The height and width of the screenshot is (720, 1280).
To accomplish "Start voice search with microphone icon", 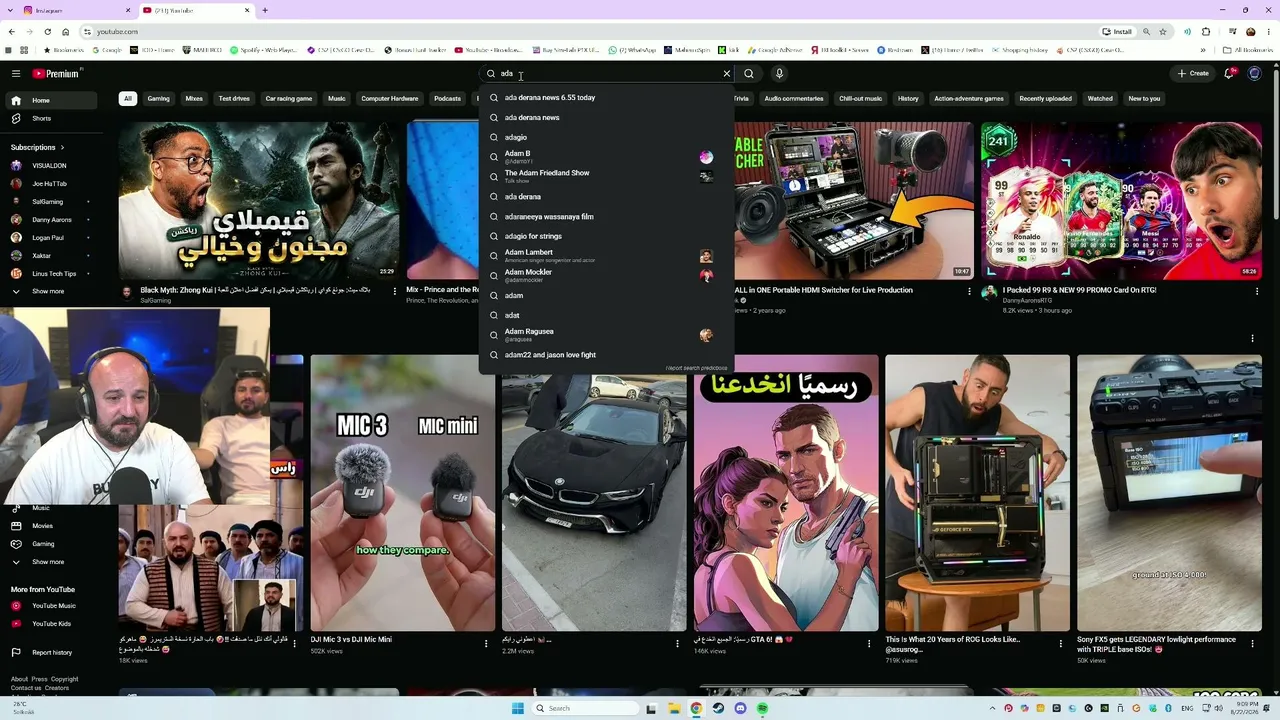I will click(779, 73).
